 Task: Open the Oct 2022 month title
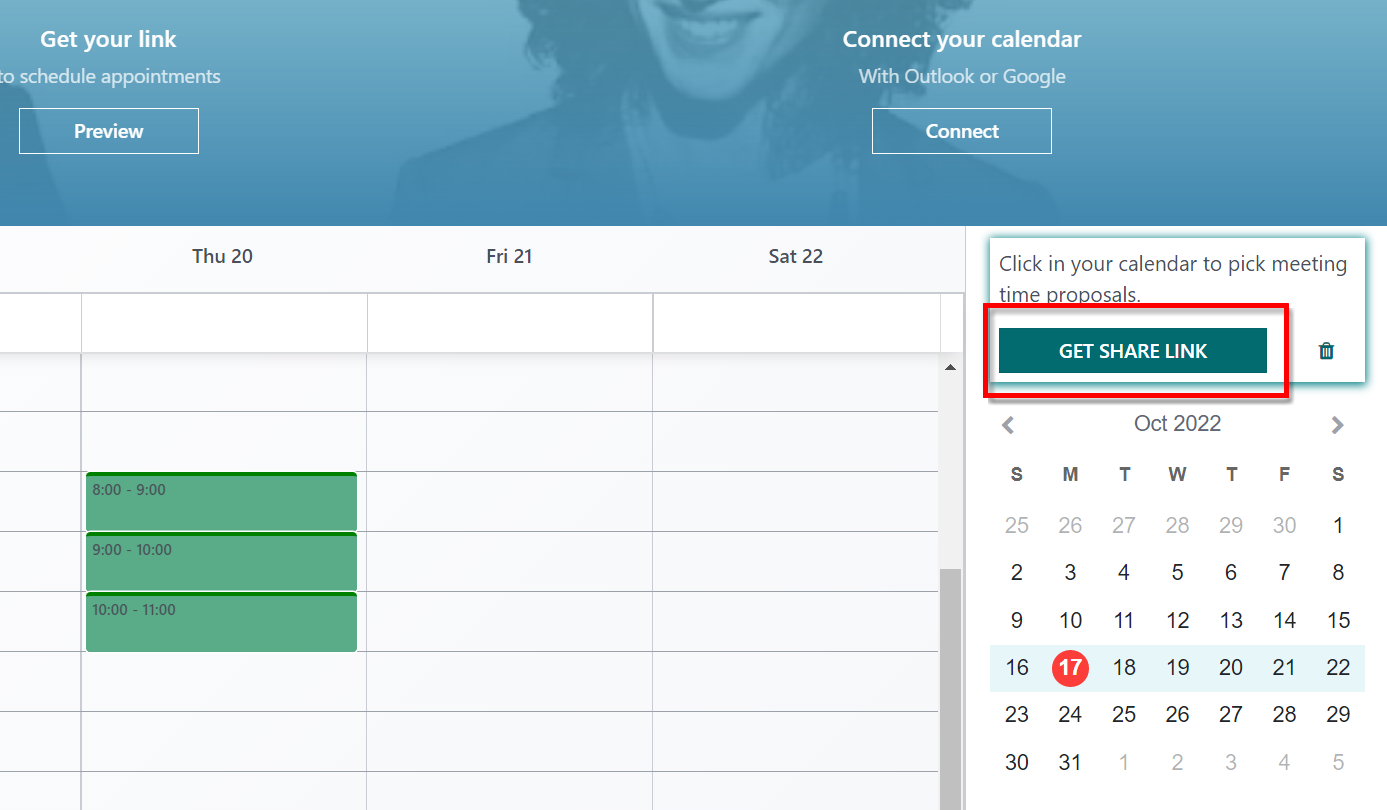[x=1177, y=424]
